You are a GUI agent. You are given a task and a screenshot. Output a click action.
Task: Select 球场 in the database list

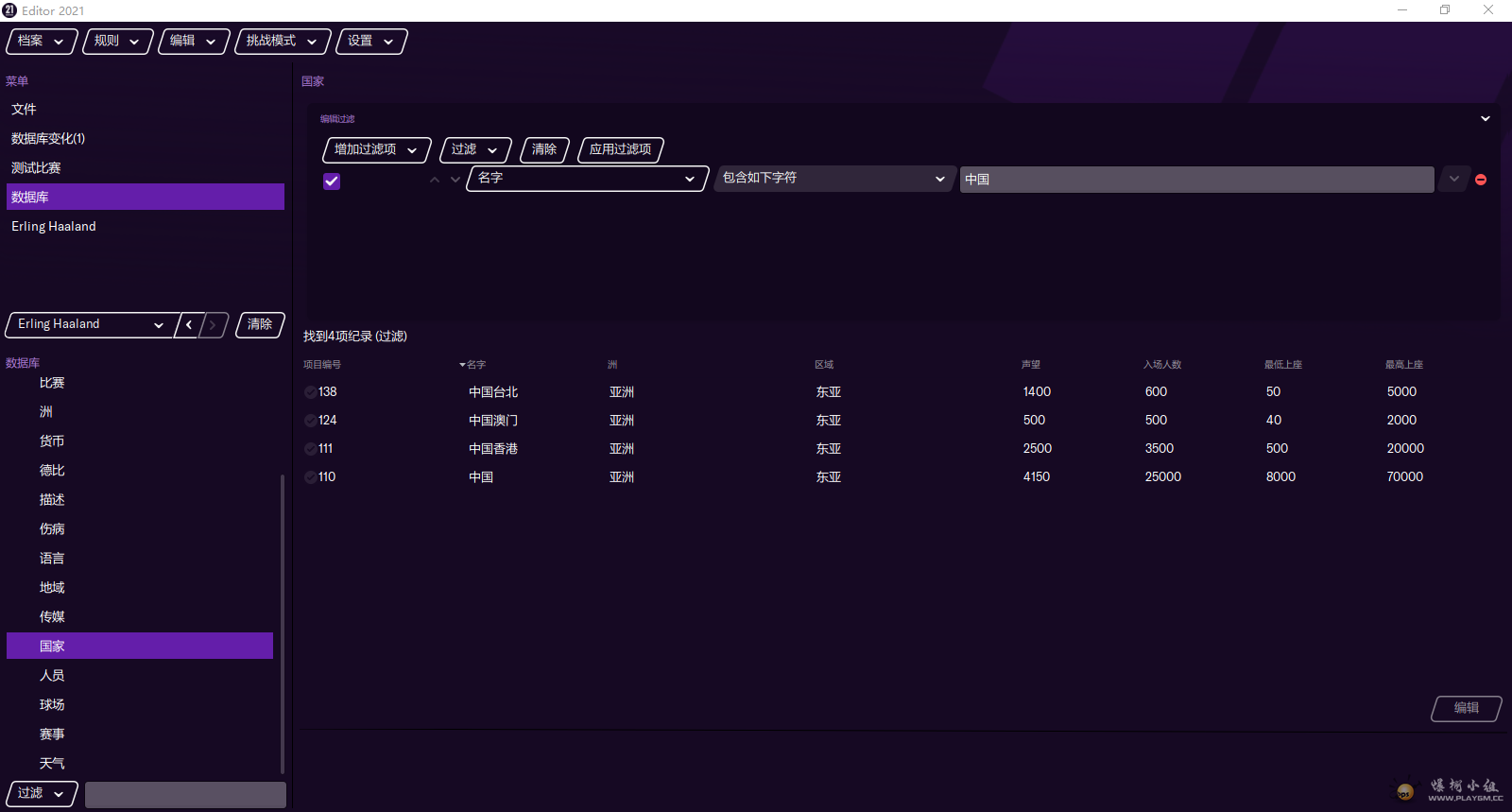point(52,705)
